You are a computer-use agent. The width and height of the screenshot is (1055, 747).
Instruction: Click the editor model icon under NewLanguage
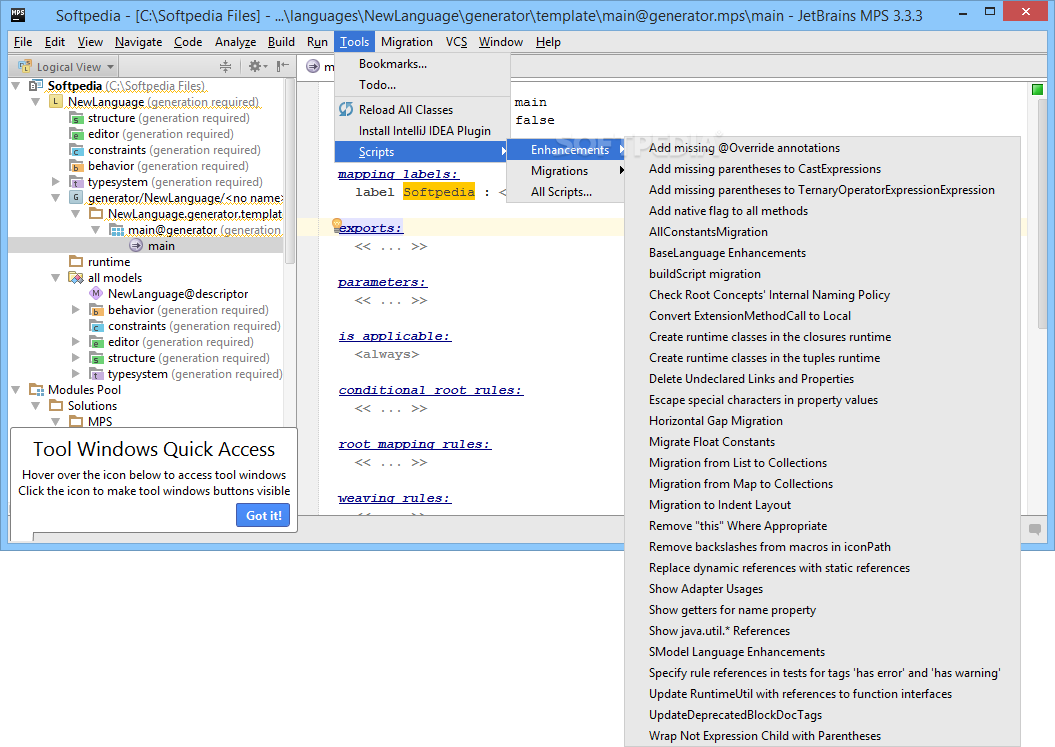coord(77,134)
